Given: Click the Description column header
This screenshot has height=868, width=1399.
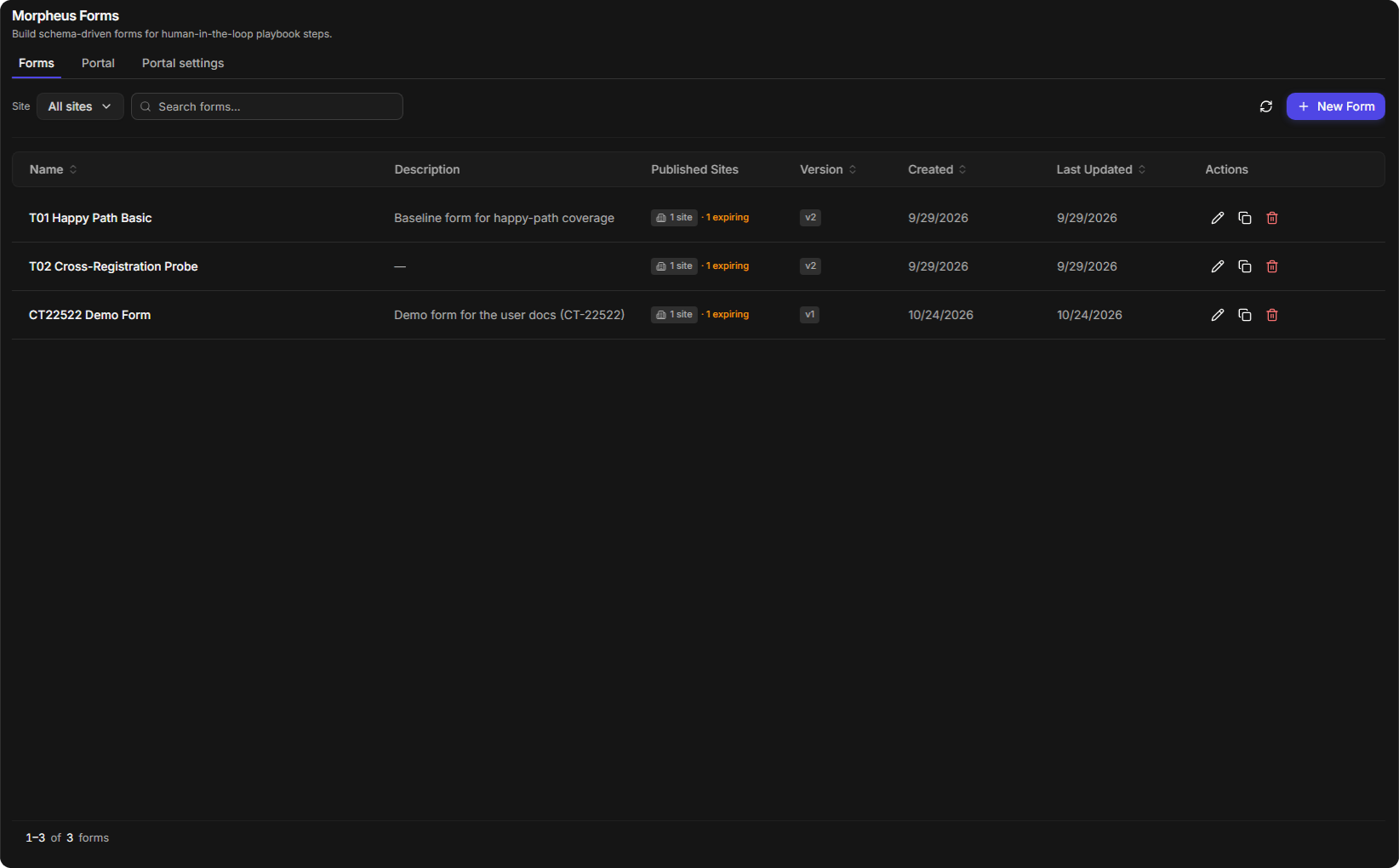Looking at the screenshot, I should pos(427,169).
